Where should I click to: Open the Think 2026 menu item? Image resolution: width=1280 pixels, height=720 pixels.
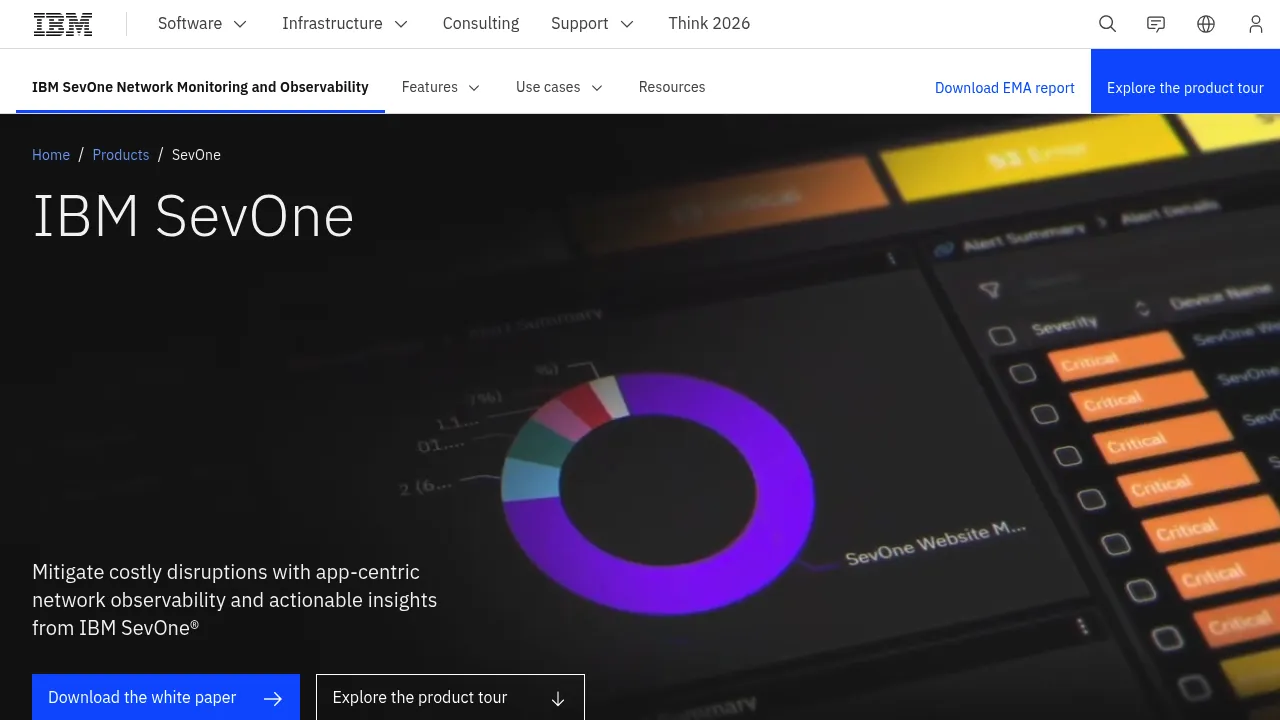(x=709, y=24)
